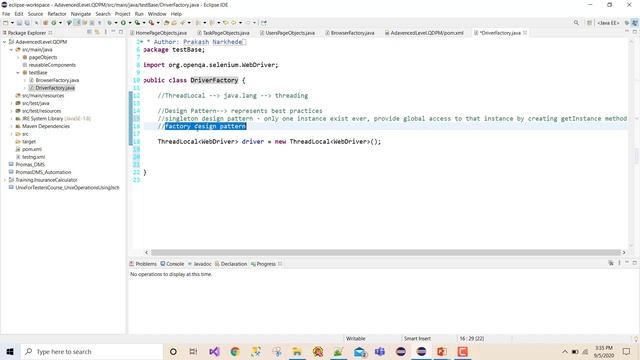Click the editor horizontal scrollbar

click(x=386, y=253)
